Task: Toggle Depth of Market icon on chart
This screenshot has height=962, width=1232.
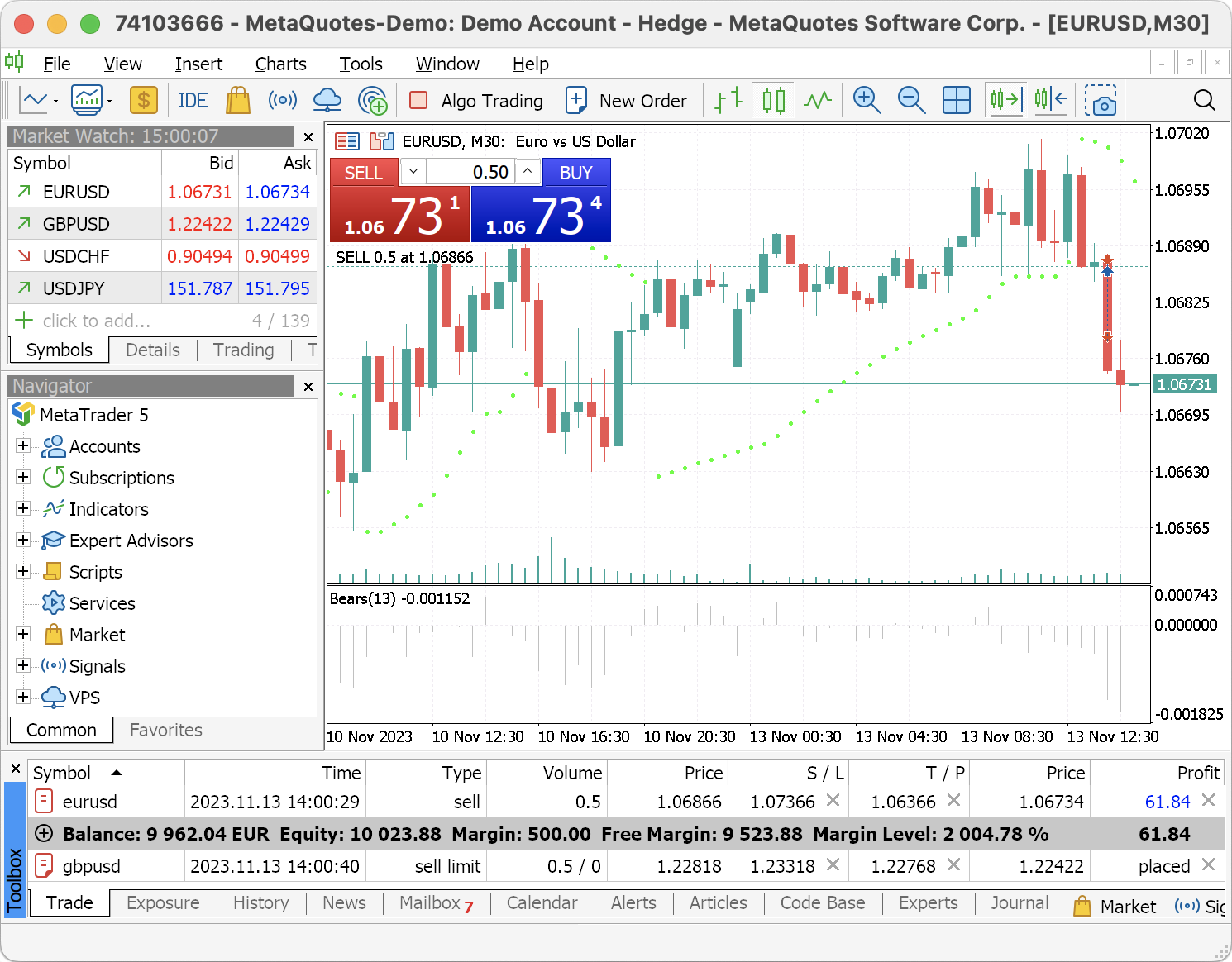Action: (x=381, y=141)
